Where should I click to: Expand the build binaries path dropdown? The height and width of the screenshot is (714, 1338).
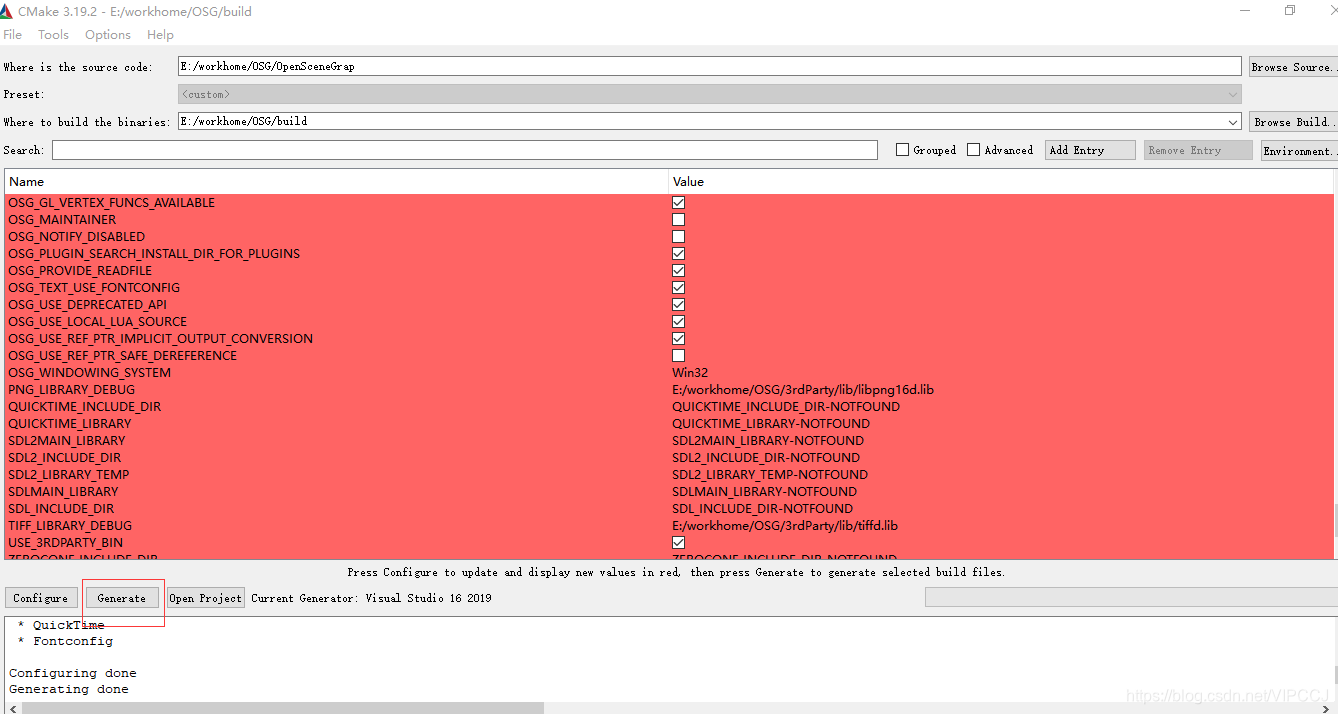click(1233, 122)
